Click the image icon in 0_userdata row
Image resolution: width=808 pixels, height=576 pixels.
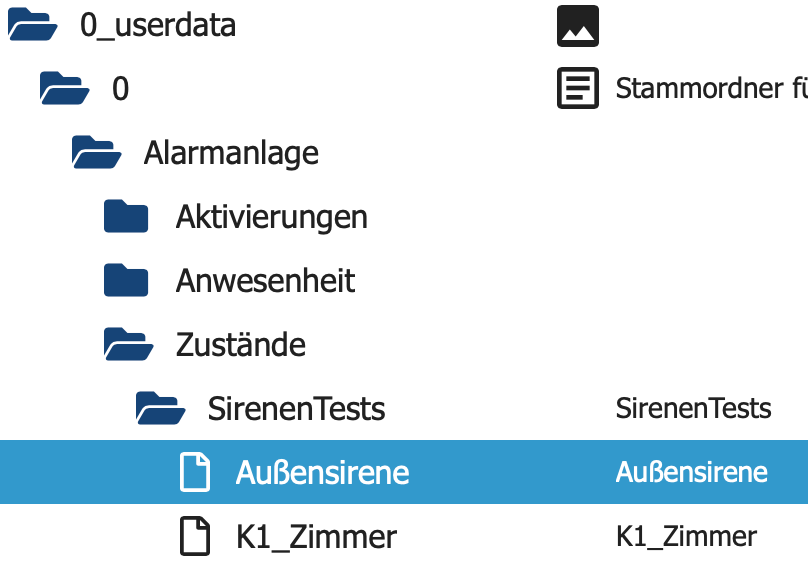coord(578,26)
